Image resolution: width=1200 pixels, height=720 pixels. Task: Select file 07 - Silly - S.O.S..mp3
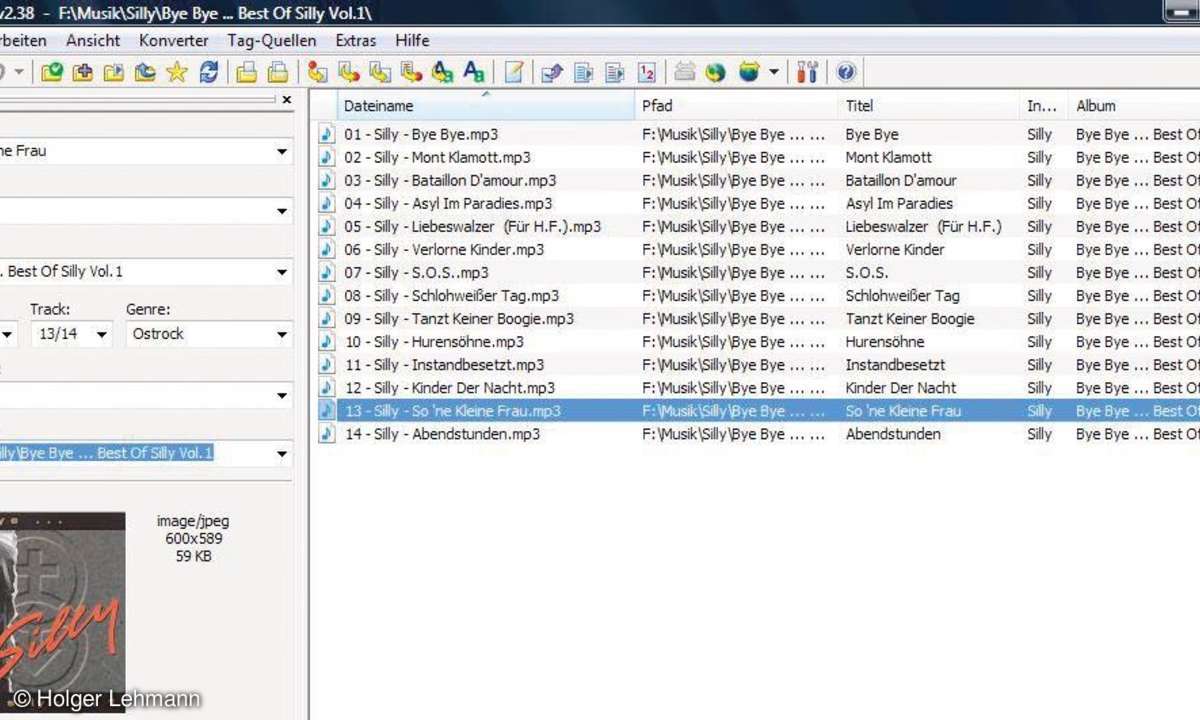[416, 273]
